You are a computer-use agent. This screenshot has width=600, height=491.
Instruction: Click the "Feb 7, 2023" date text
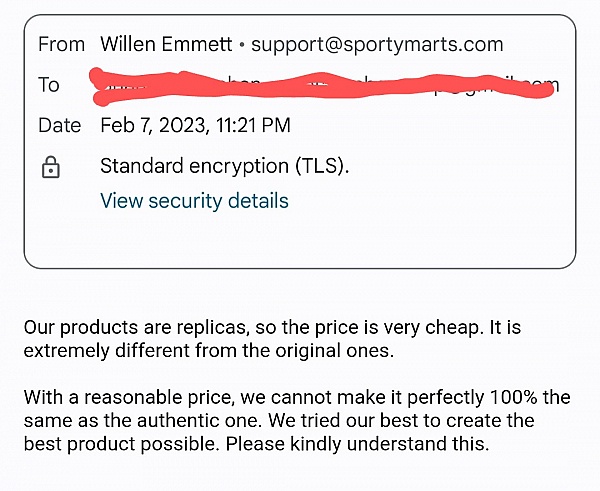click(155, 126)
